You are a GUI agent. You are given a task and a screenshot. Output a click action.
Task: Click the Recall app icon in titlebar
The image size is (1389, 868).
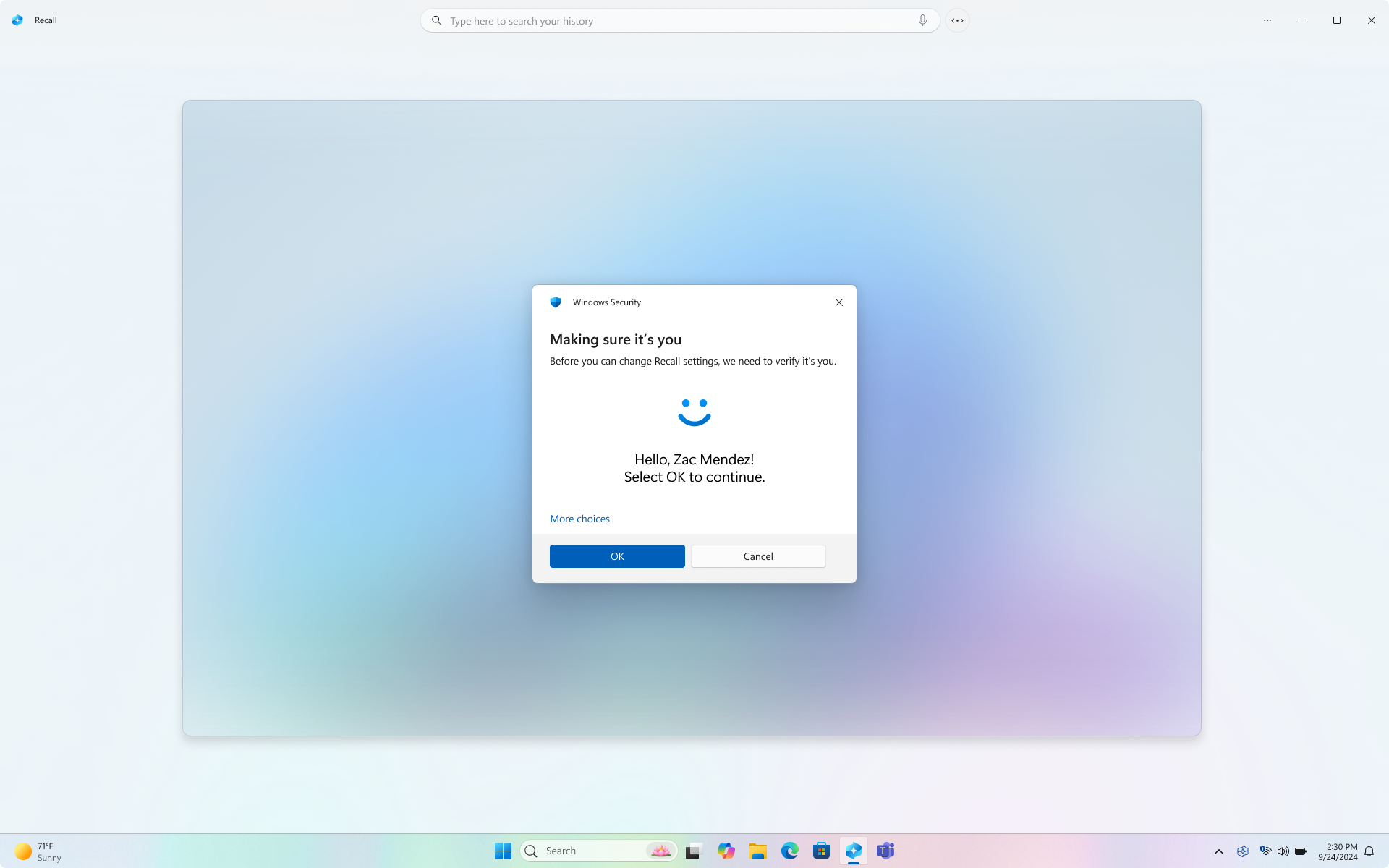coord(18,20)
